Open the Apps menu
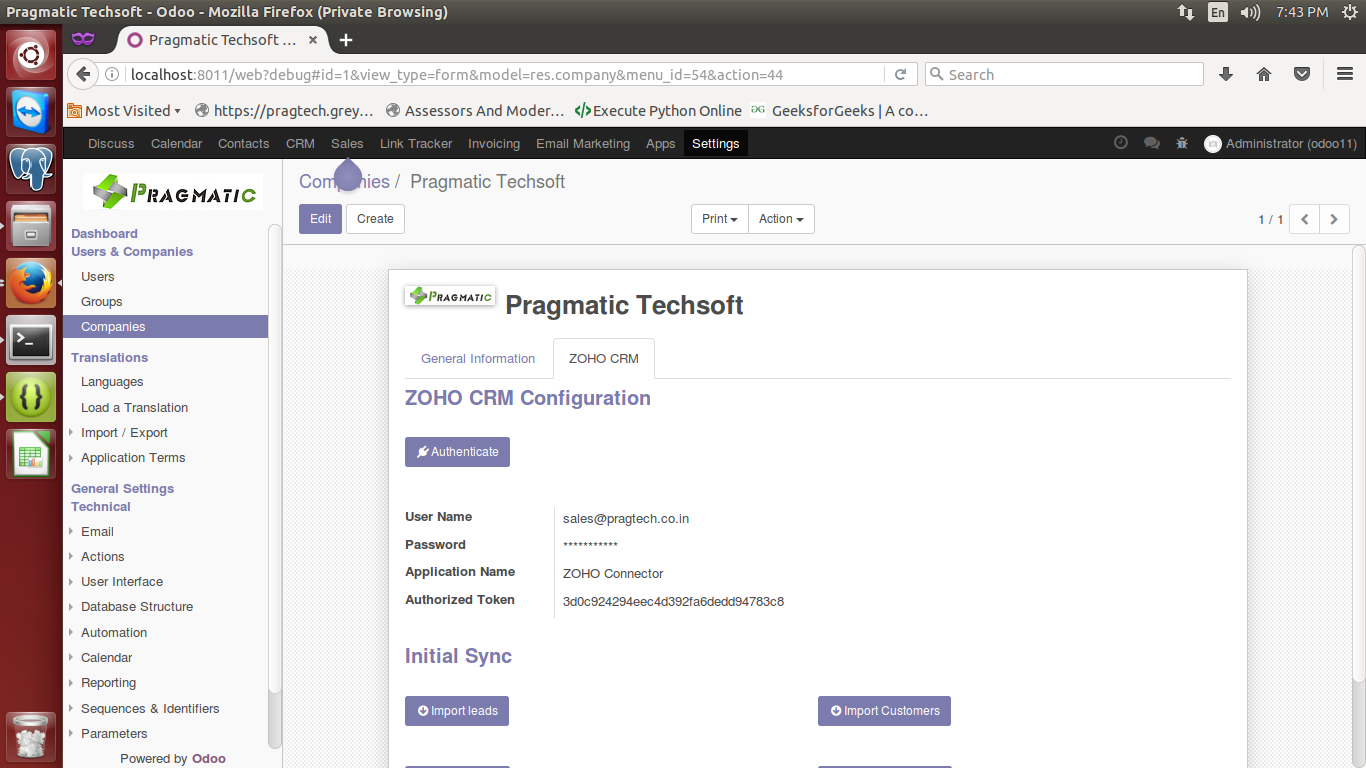This screenshot has height=768, width=1366. pyautogui.click(x=660, y=143)
